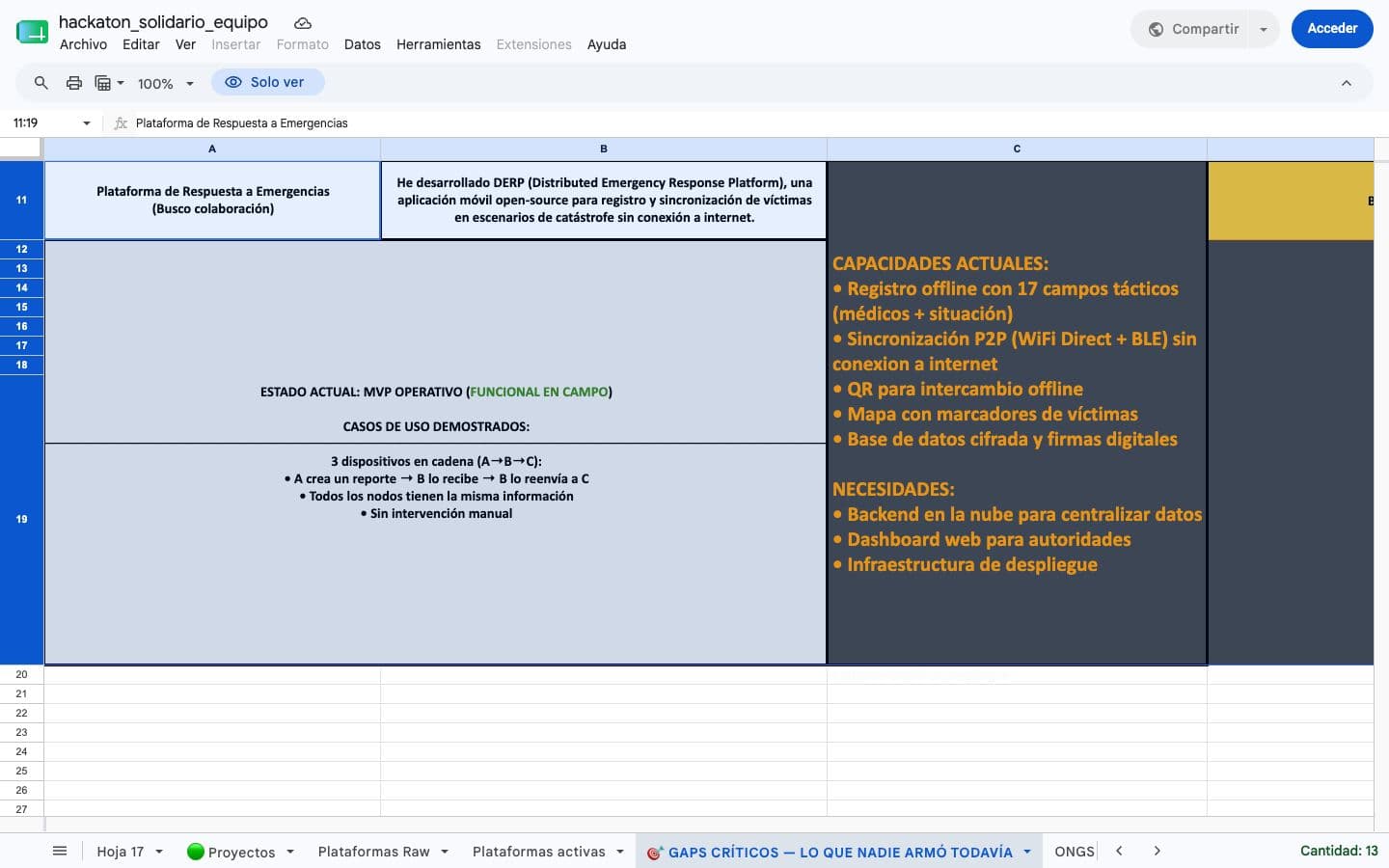Open the all sheets hamburger list
Screen dimensions: 1389x868
click(60, 851)
